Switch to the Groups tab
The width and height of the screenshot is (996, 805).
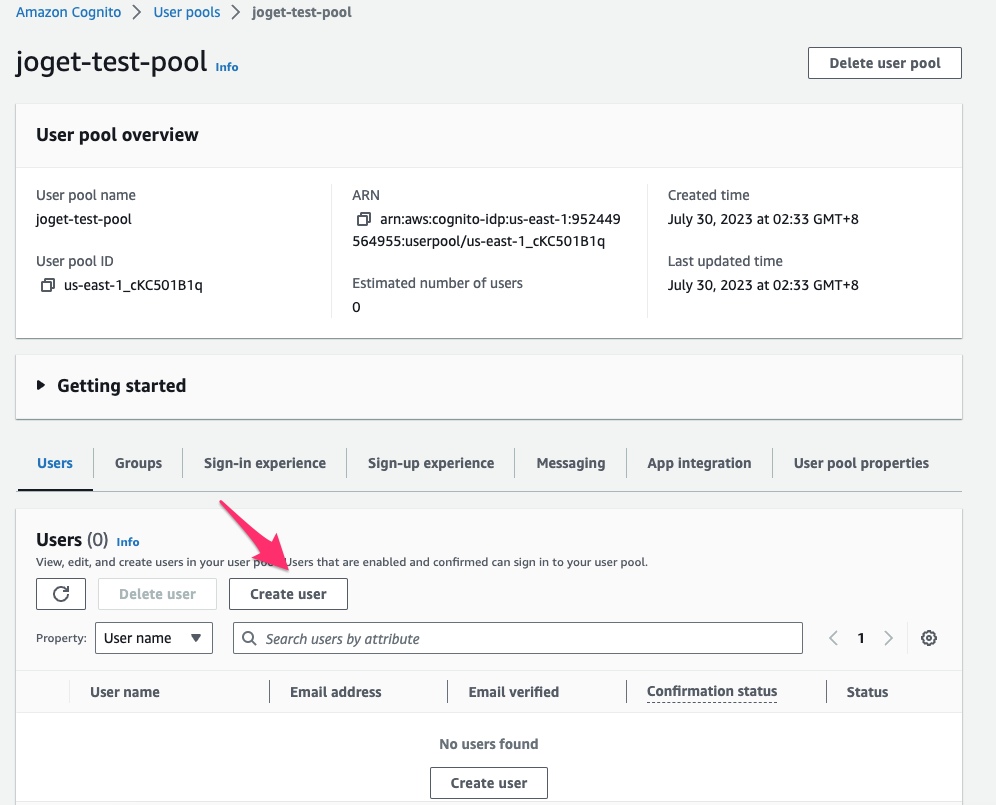[138, 463]
